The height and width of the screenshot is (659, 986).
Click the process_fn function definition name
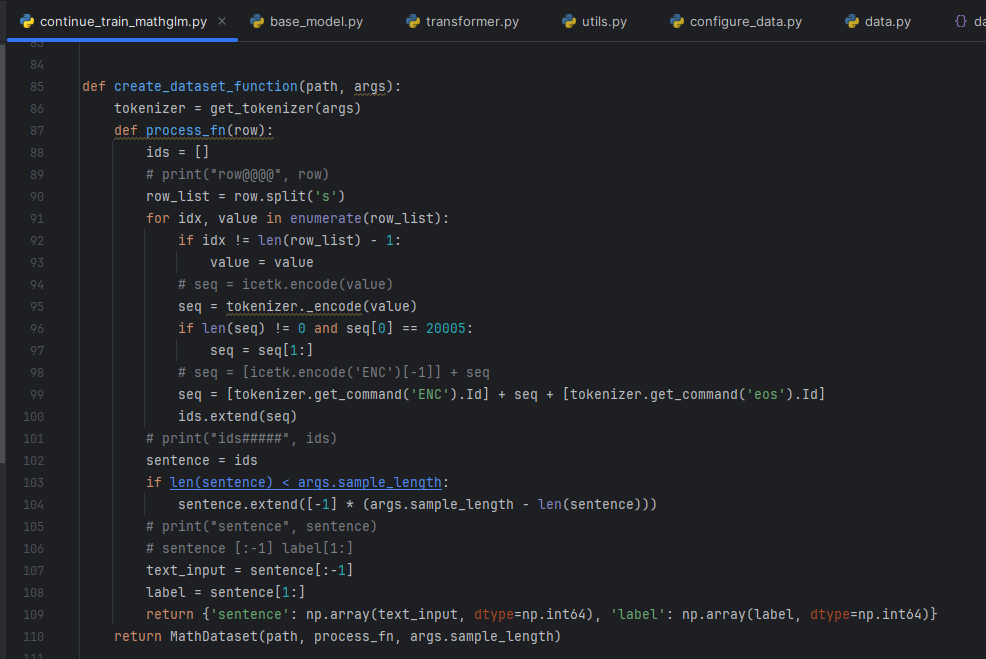pos(186,130)
